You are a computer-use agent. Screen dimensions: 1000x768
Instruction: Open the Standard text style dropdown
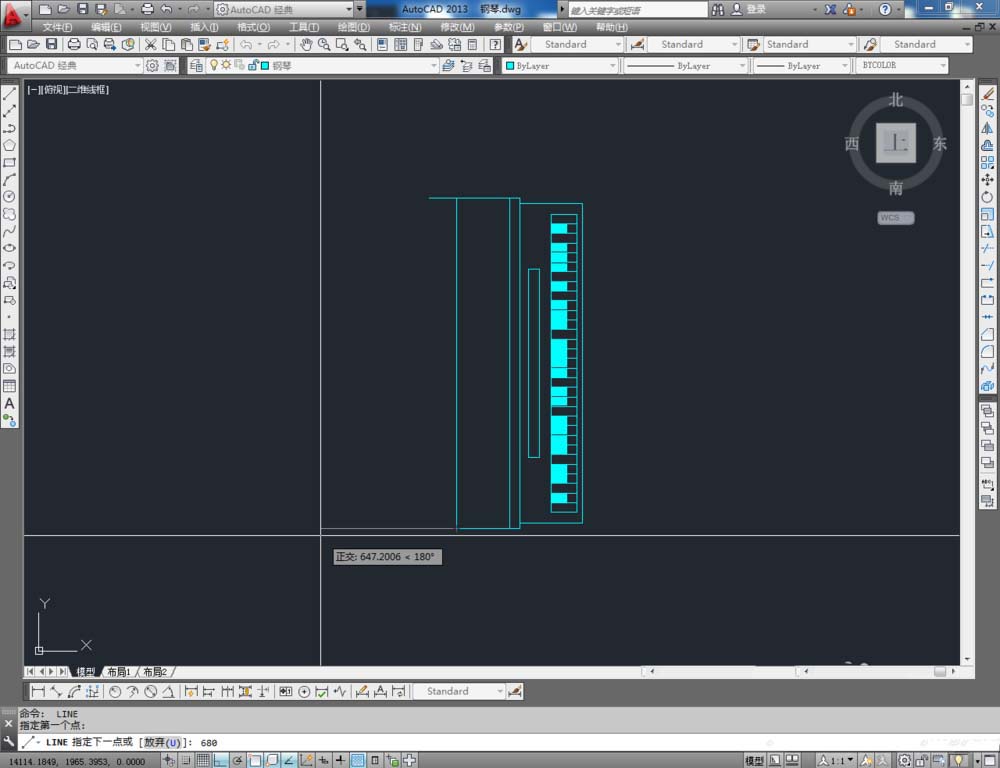[x=577, y=44]
